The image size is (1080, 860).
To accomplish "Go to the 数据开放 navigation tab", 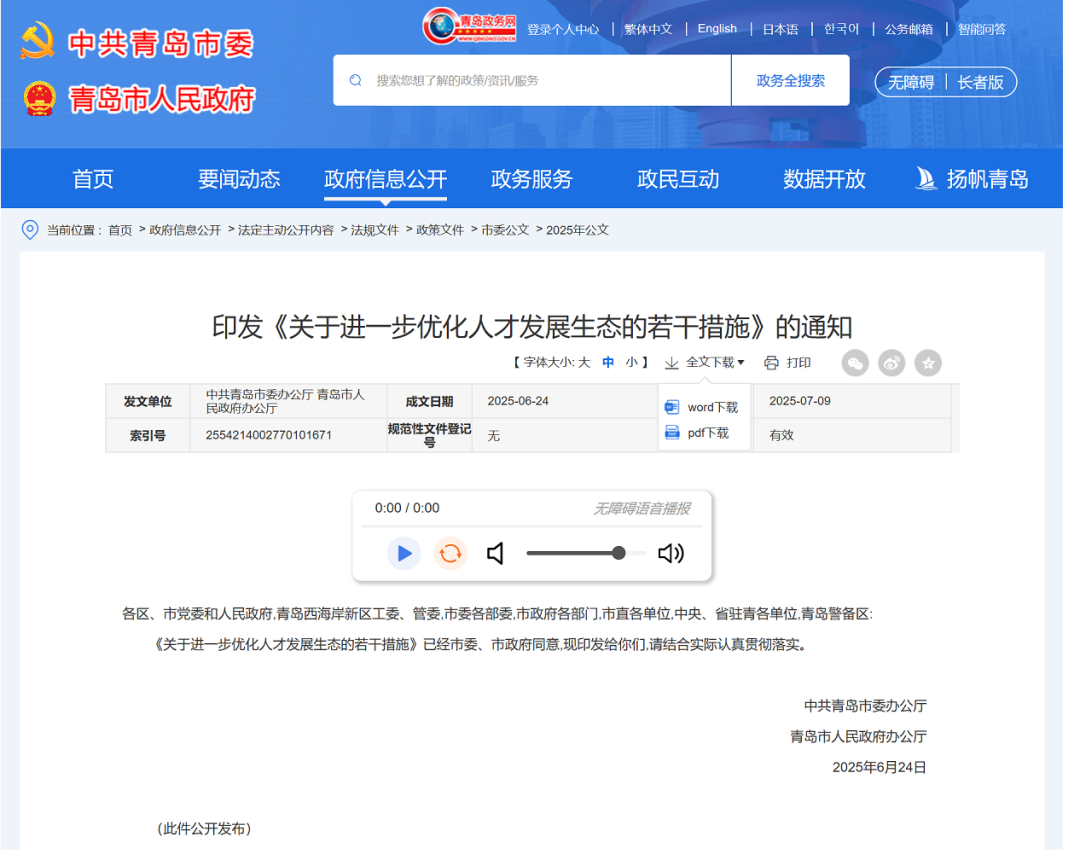I will [x=824, y=179].
